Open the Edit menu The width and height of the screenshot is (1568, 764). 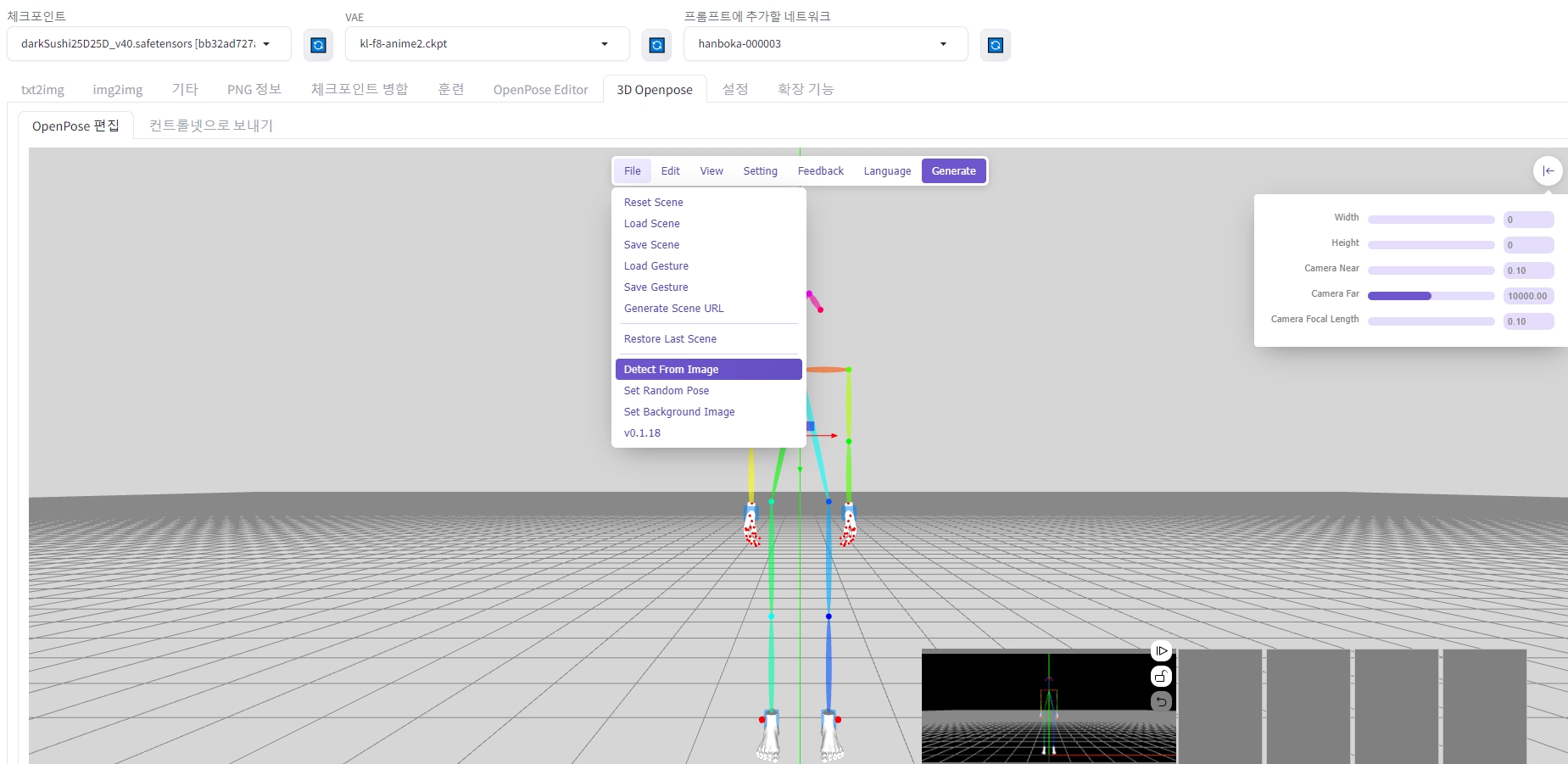(x=671, y=170)
